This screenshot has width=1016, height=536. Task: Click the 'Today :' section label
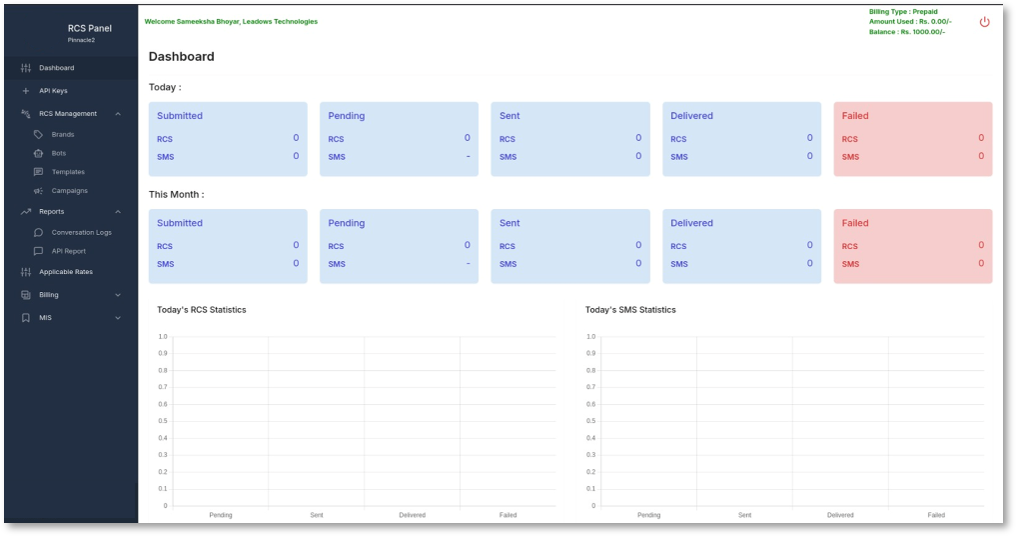(165, 87)
